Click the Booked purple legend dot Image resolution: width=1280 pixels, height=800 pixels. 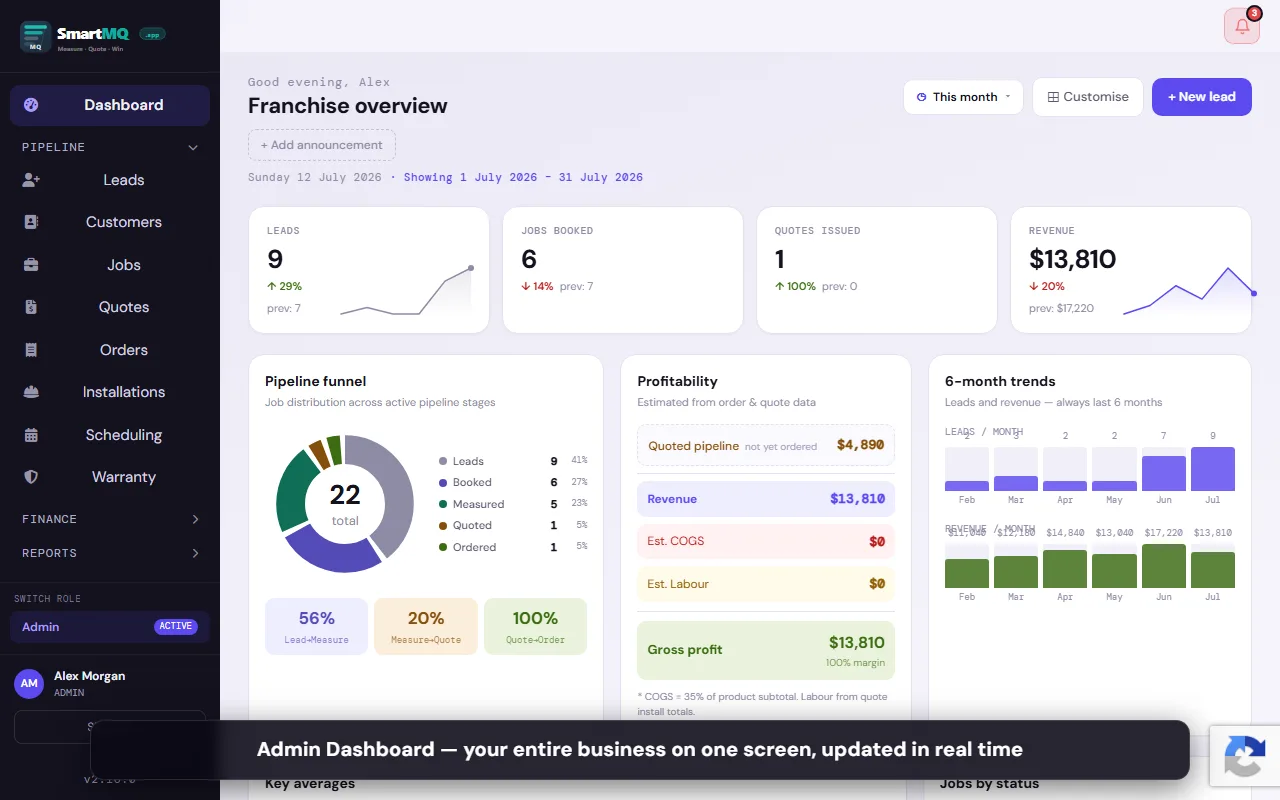443,482
